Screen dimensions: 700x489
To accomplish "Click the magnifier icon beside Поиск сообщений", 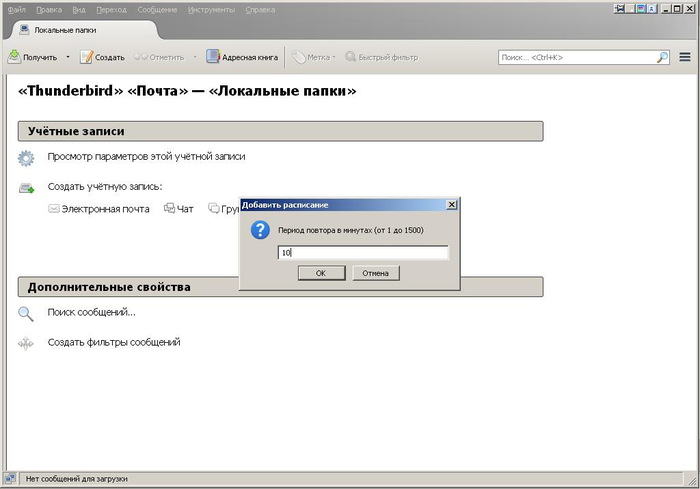I will pyautogui.click(x=25, y=314).
